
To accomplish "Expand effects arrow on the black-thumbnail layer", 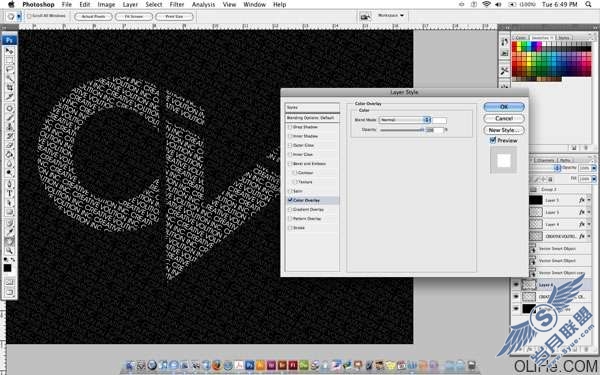I will click(589, 200).
